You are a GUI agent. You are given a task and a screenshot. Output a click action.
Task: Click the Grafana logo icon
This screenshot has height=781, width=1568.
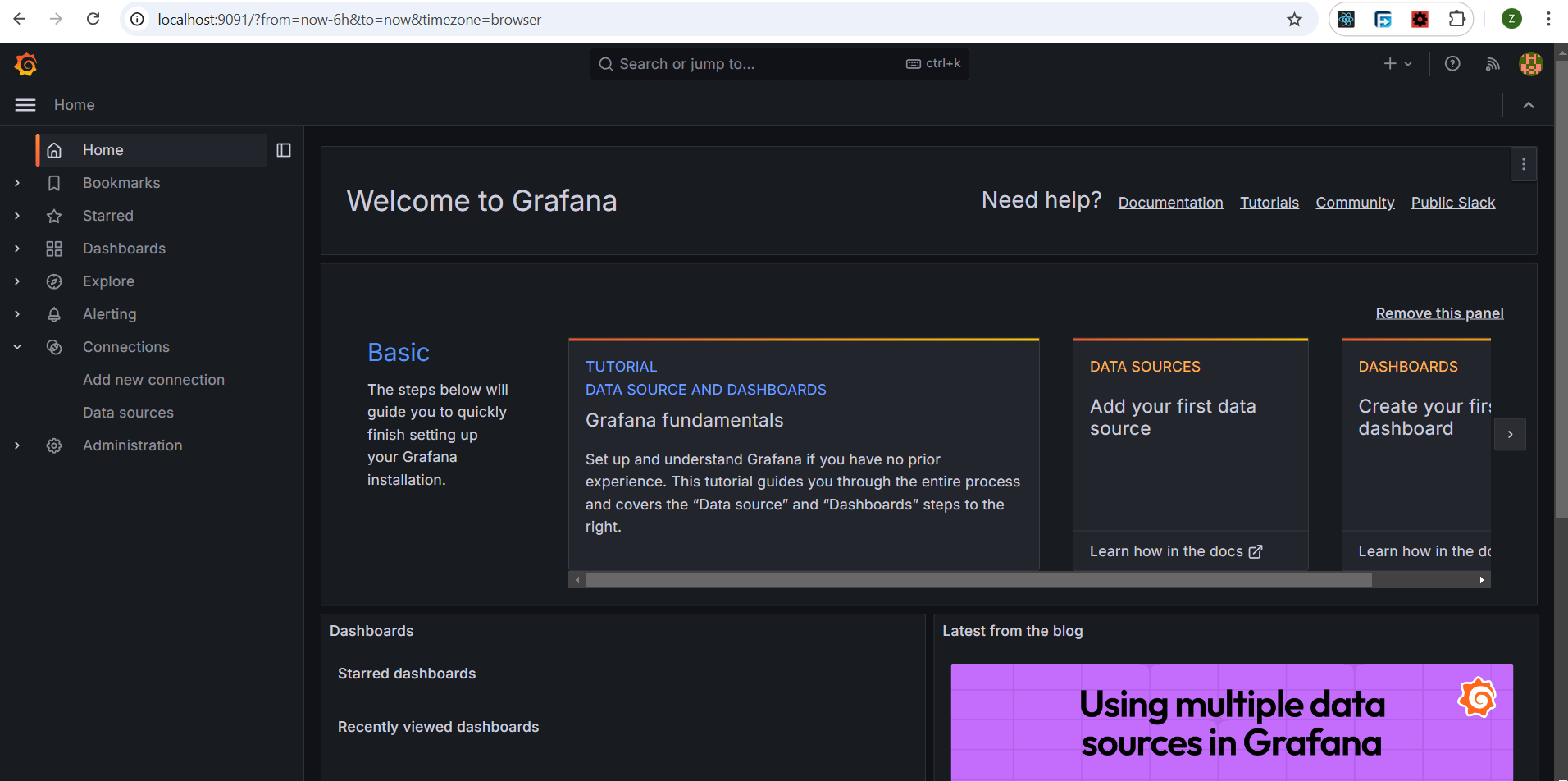tap(26, 64)
